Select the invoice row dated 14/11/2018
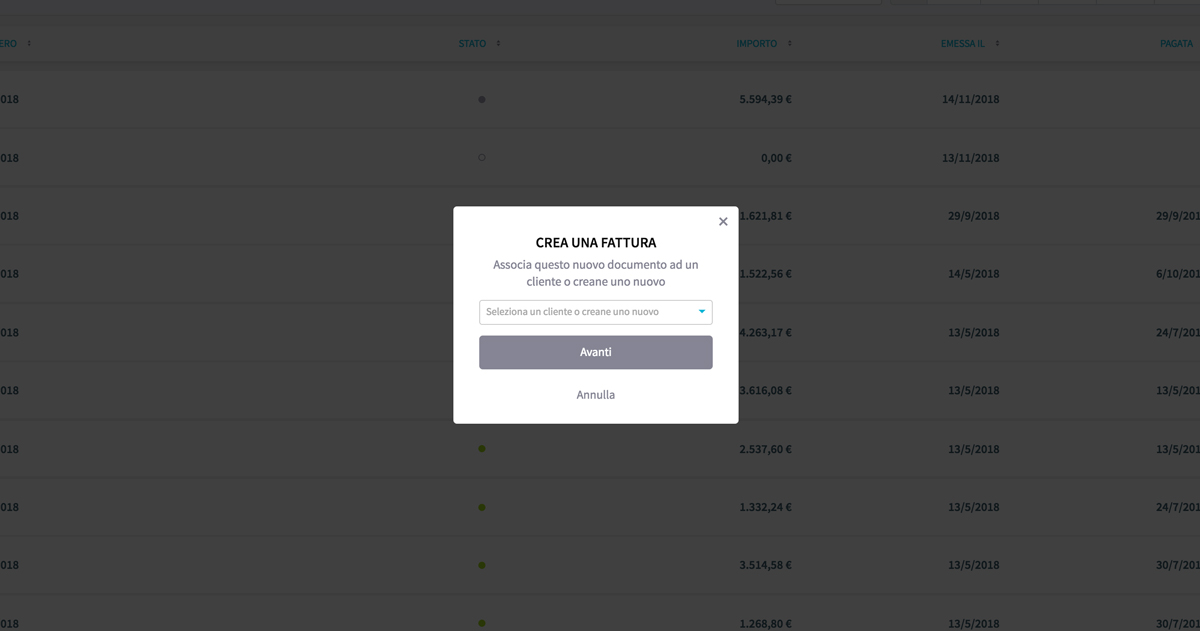The height and width of the screenshot is (631, 1200). (600, 100)
